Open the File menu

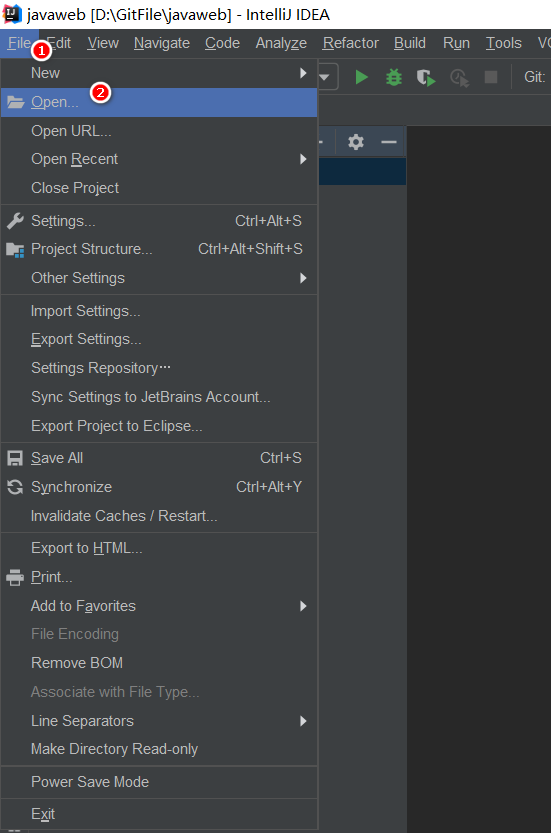tap(19, 43)
